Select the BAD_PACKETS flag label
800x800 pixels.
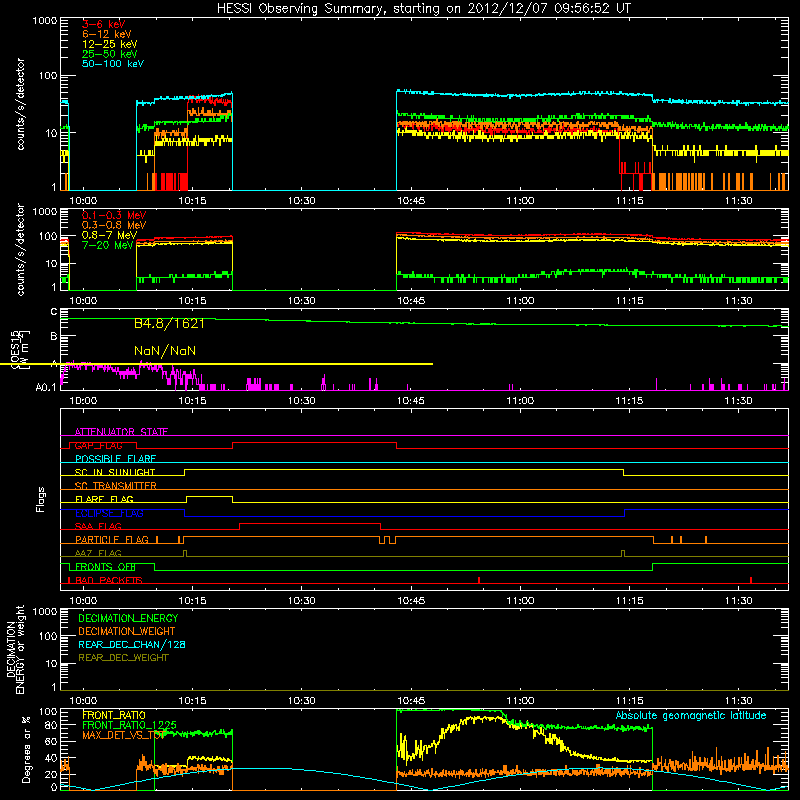109,580
